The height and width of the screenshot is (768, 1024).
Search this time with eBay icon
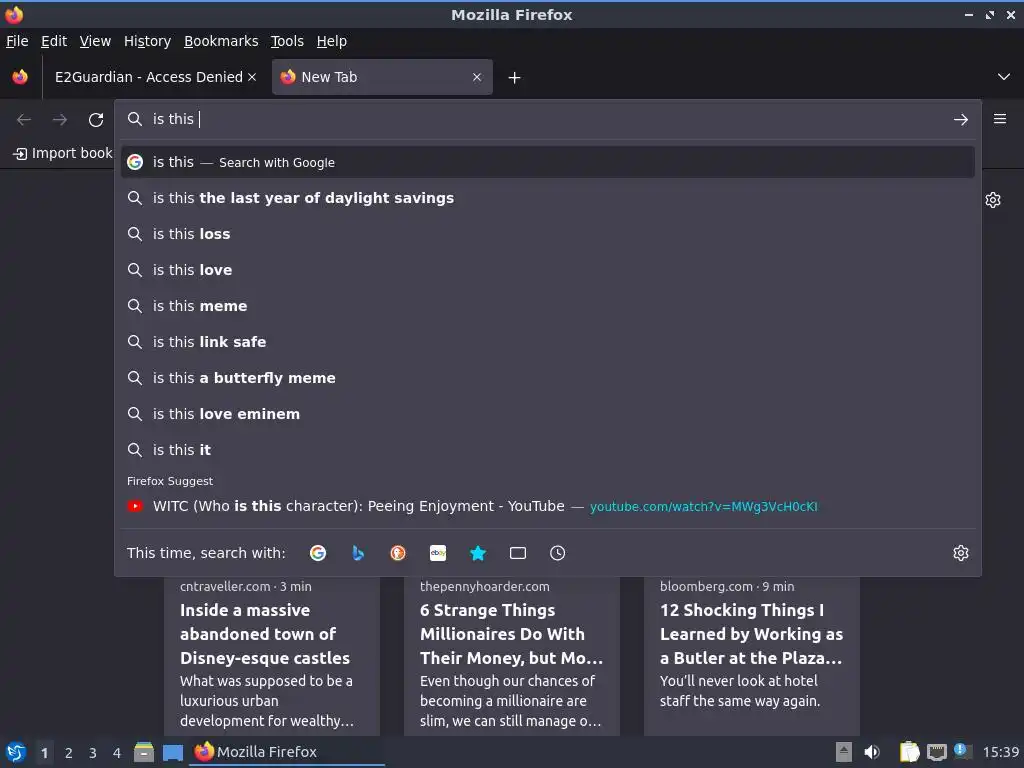coord(438,553)
